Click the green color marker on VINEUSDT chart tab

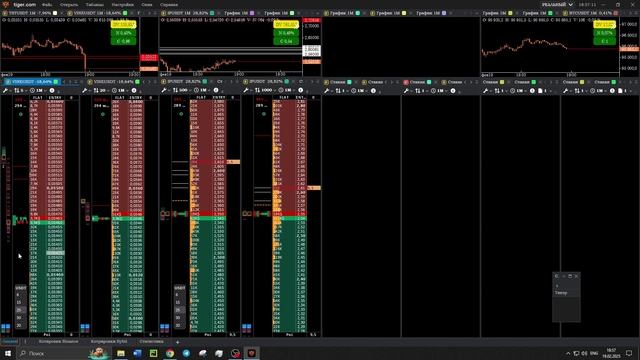click(x=125, y=13)
